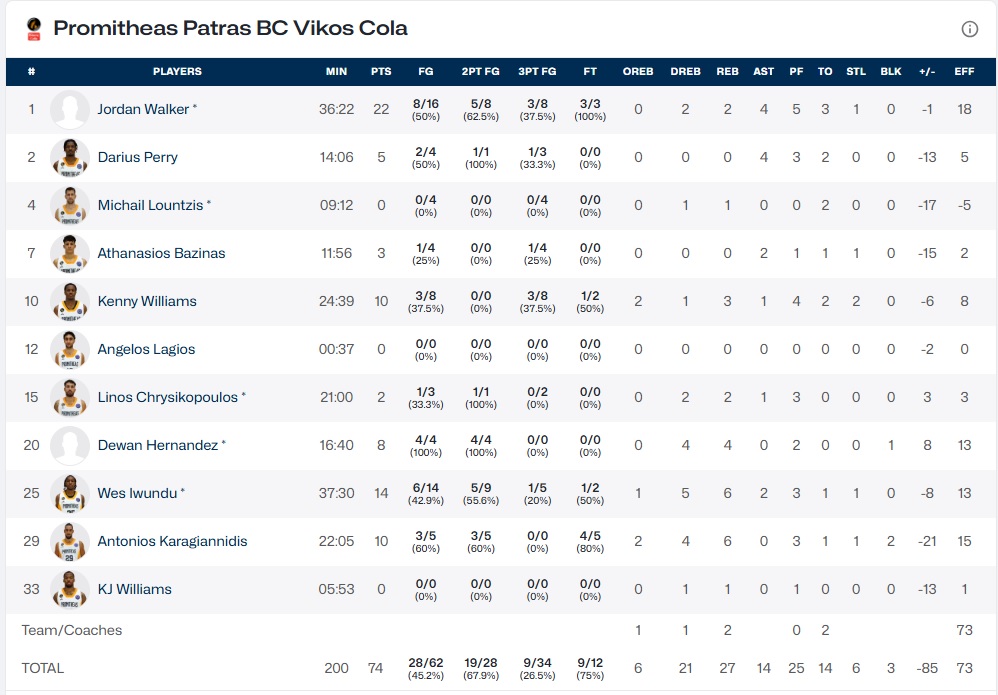Open Michail Lountzis player profile link
Image resolution: width=998 pixels, height=695 pixels.
tap(154, 205)
